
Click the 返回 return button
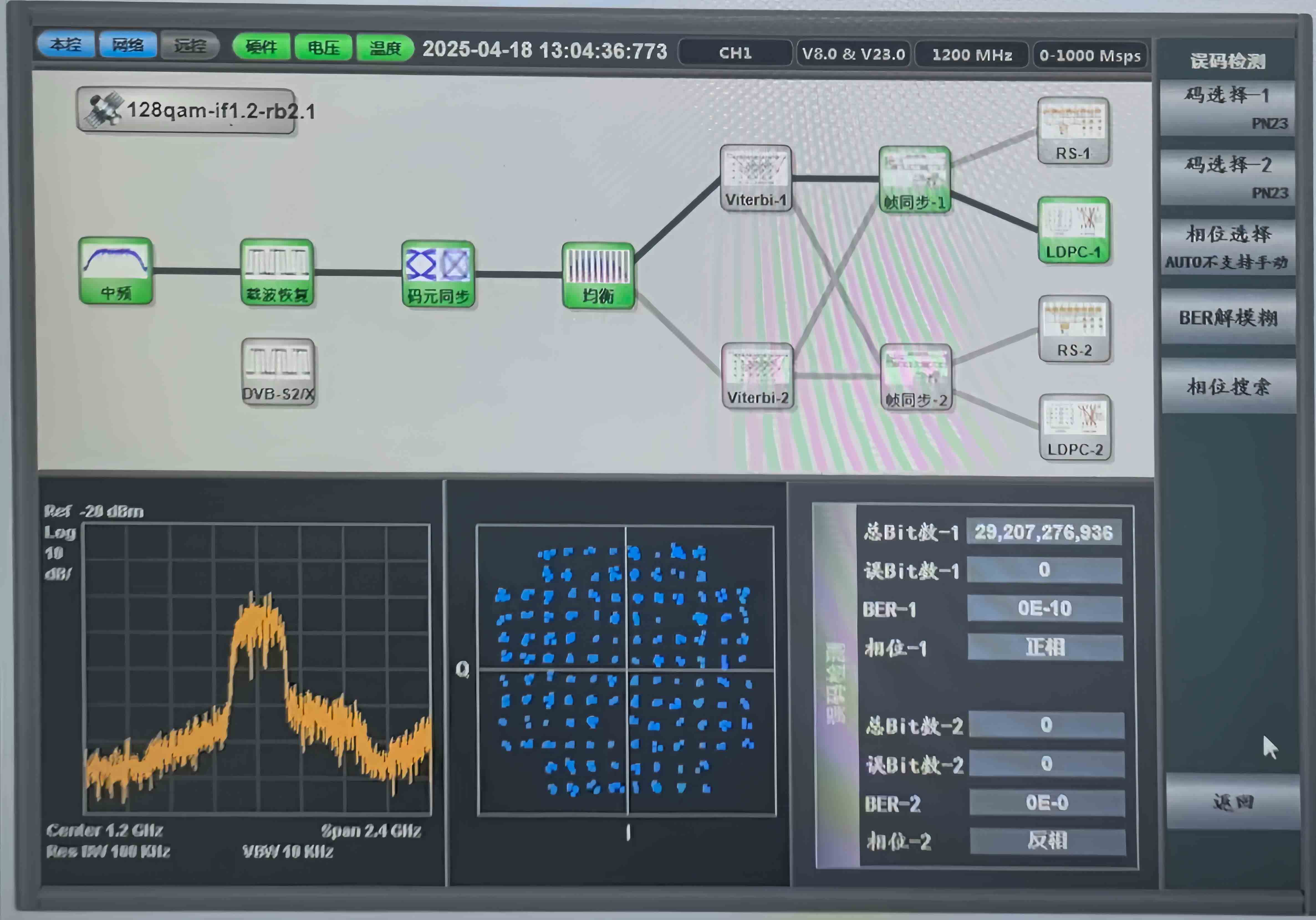click(1233, 801)
